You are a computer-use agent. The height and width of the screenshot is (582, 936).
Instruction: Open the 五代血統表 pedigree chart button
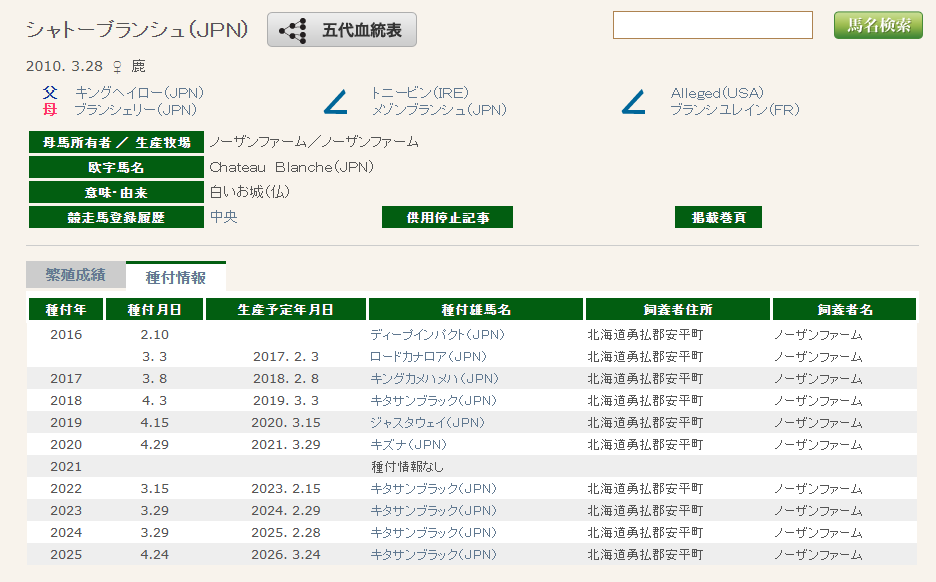click(x=341, y=30)
